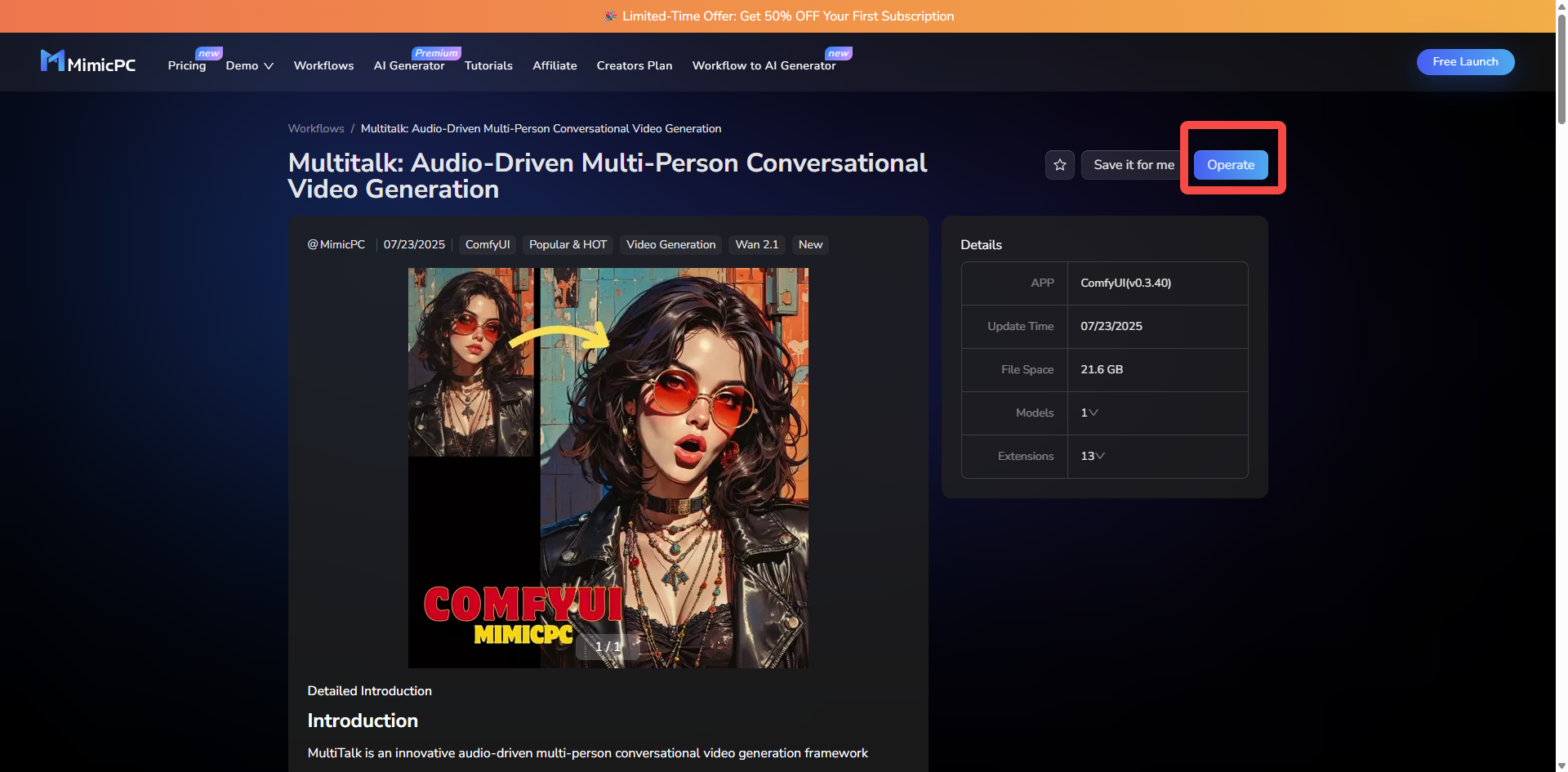Expand the Demo dropdown menu
1568x772 pixels.
(x=249, y=65)
